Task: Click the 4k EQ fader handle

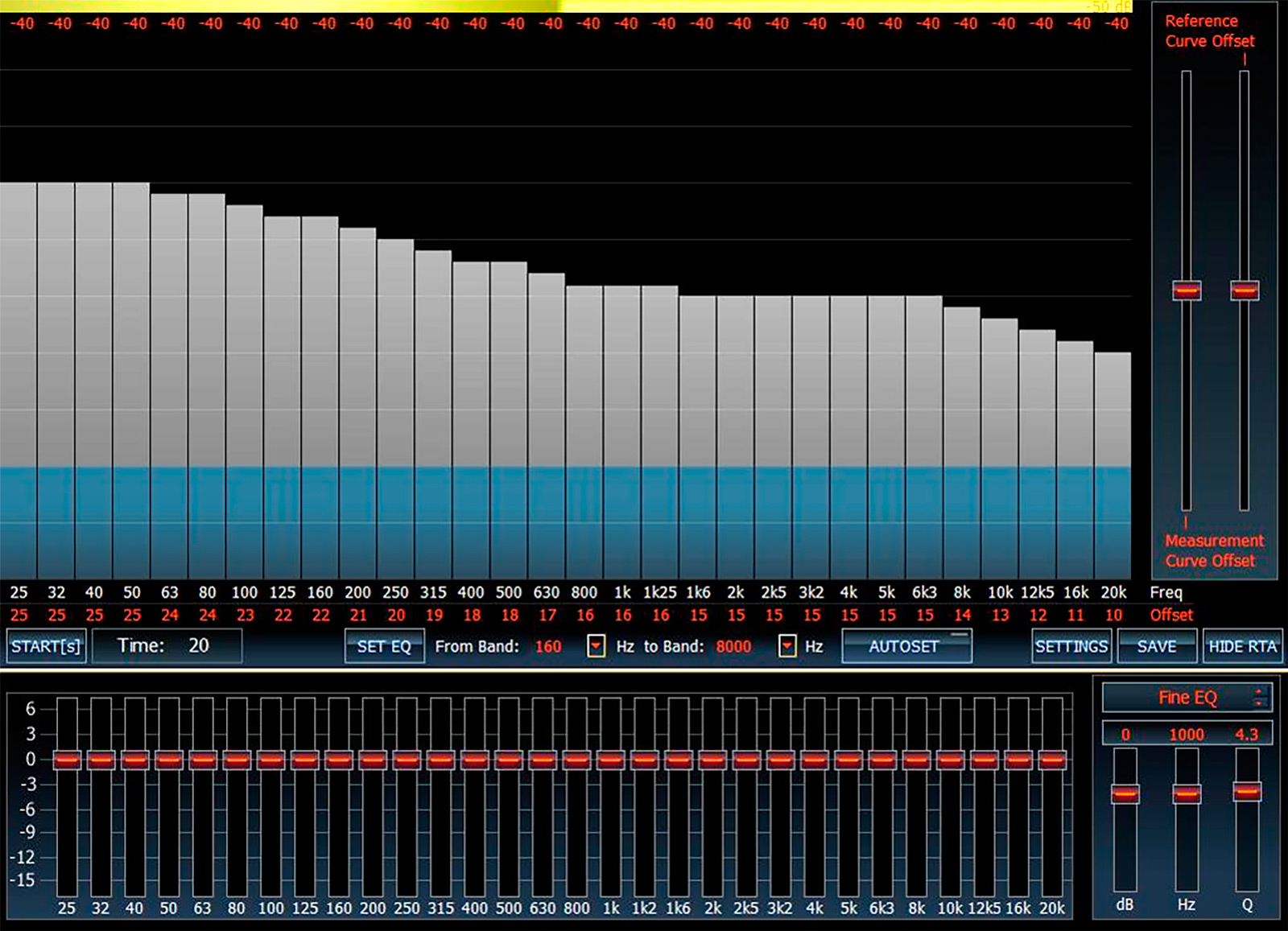Action: (815, 759)
